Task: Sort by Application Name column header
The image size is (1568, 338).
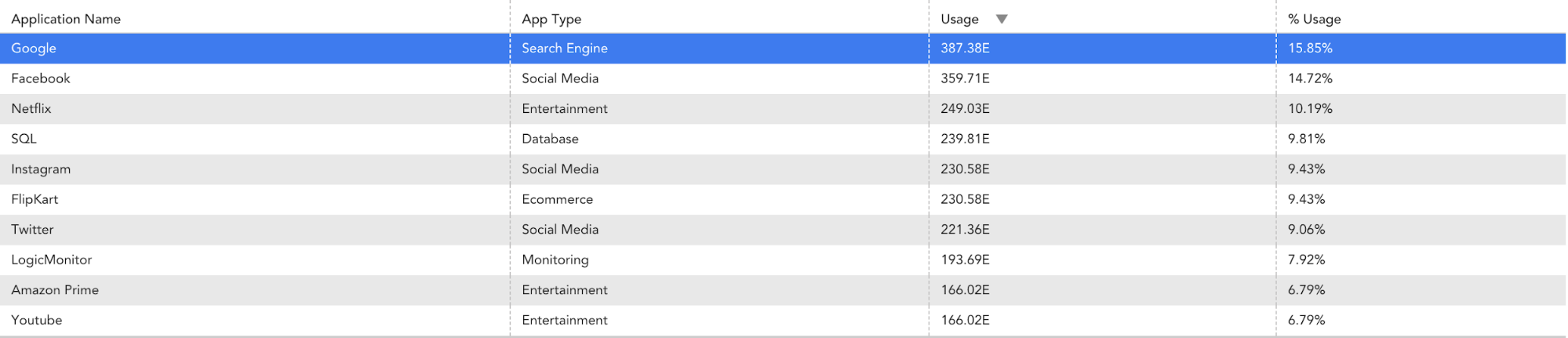Action: [66, 19]
